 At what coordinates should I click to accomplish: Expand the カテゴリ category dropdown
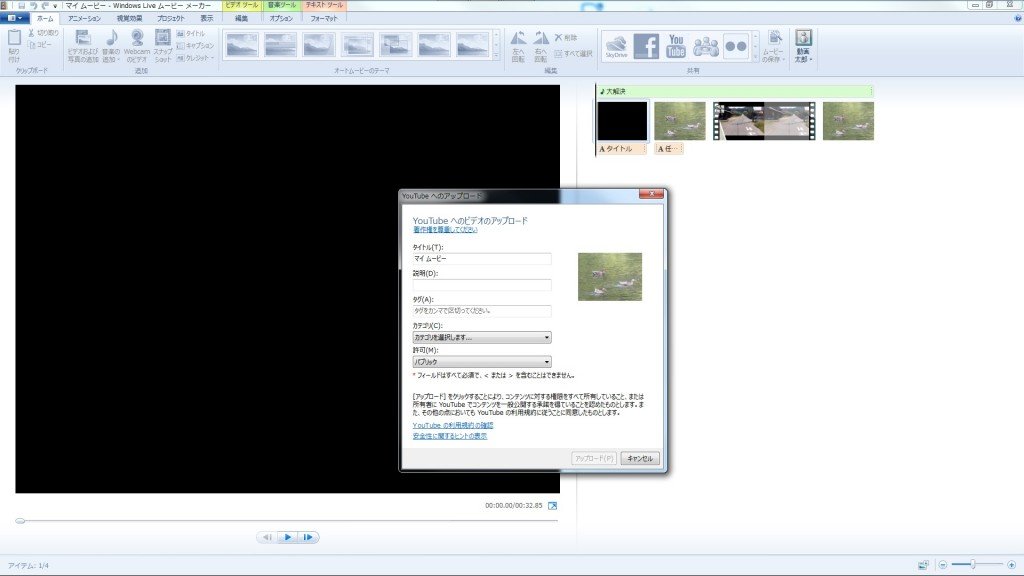[x=482, y=338]
